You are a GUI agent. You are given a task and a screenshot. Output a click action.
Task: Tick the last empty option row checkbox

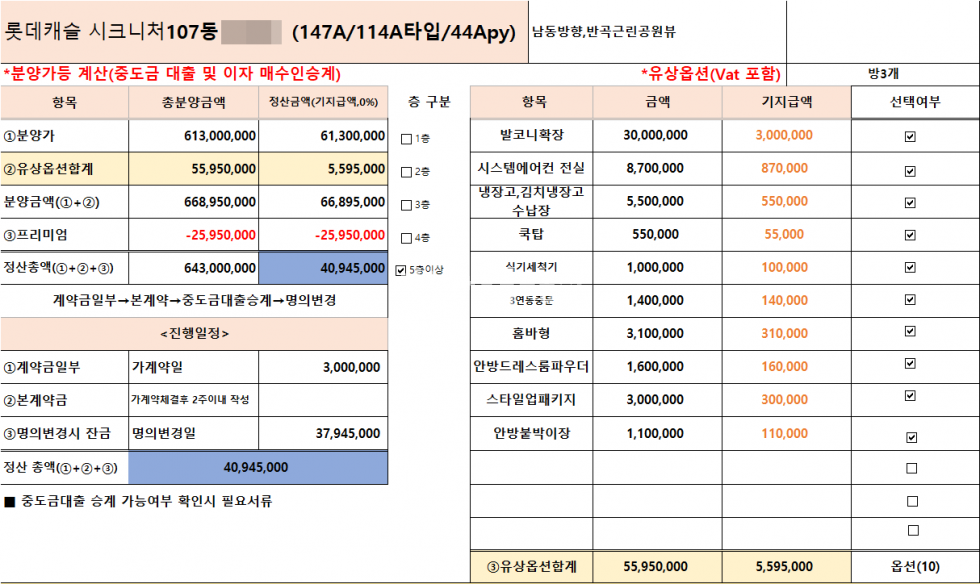tap(913, 531)
